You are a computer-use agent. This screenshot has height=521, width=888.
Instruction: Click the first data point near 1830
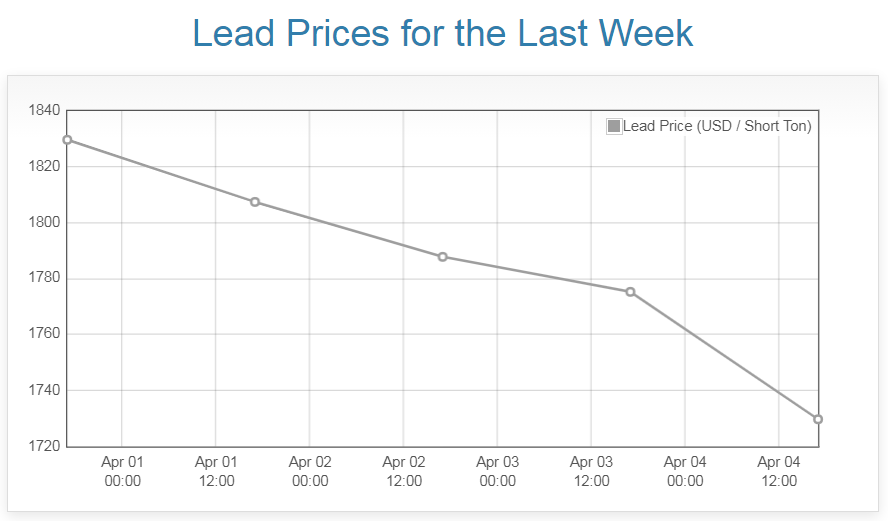click(67, 140)
